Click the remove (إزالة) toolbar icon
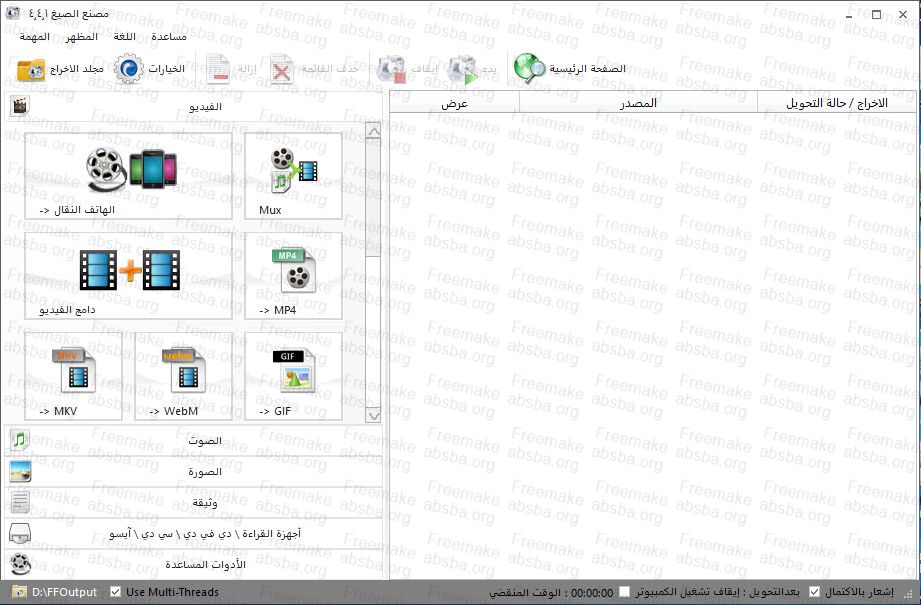This screenshot has height=605, width=921. pos(218,69)
